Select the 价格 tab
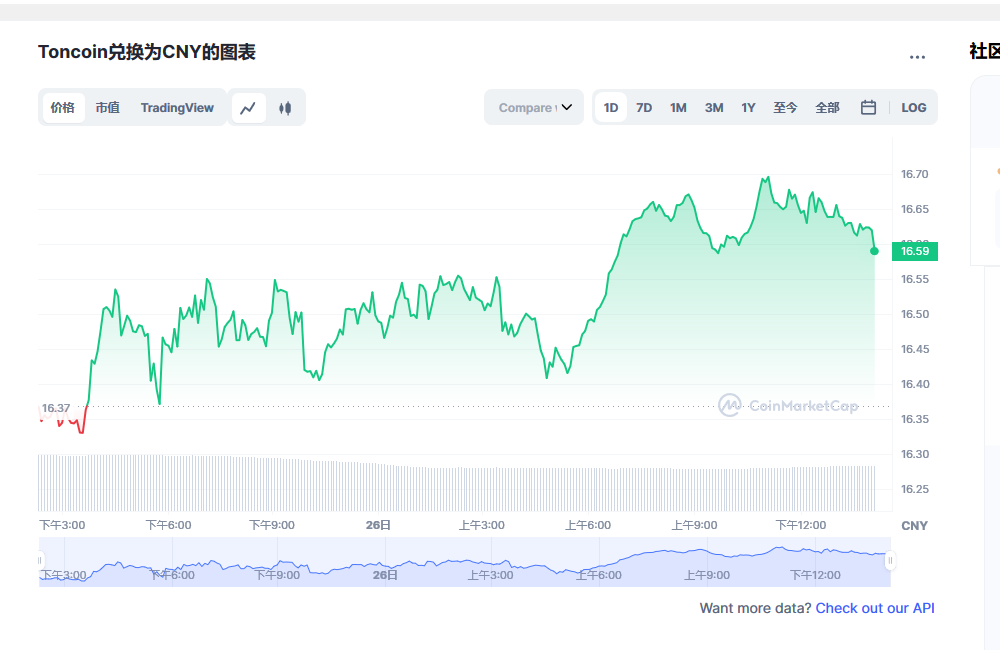The height and width of the screenshot is (650, 1000). tap(63, 108)
